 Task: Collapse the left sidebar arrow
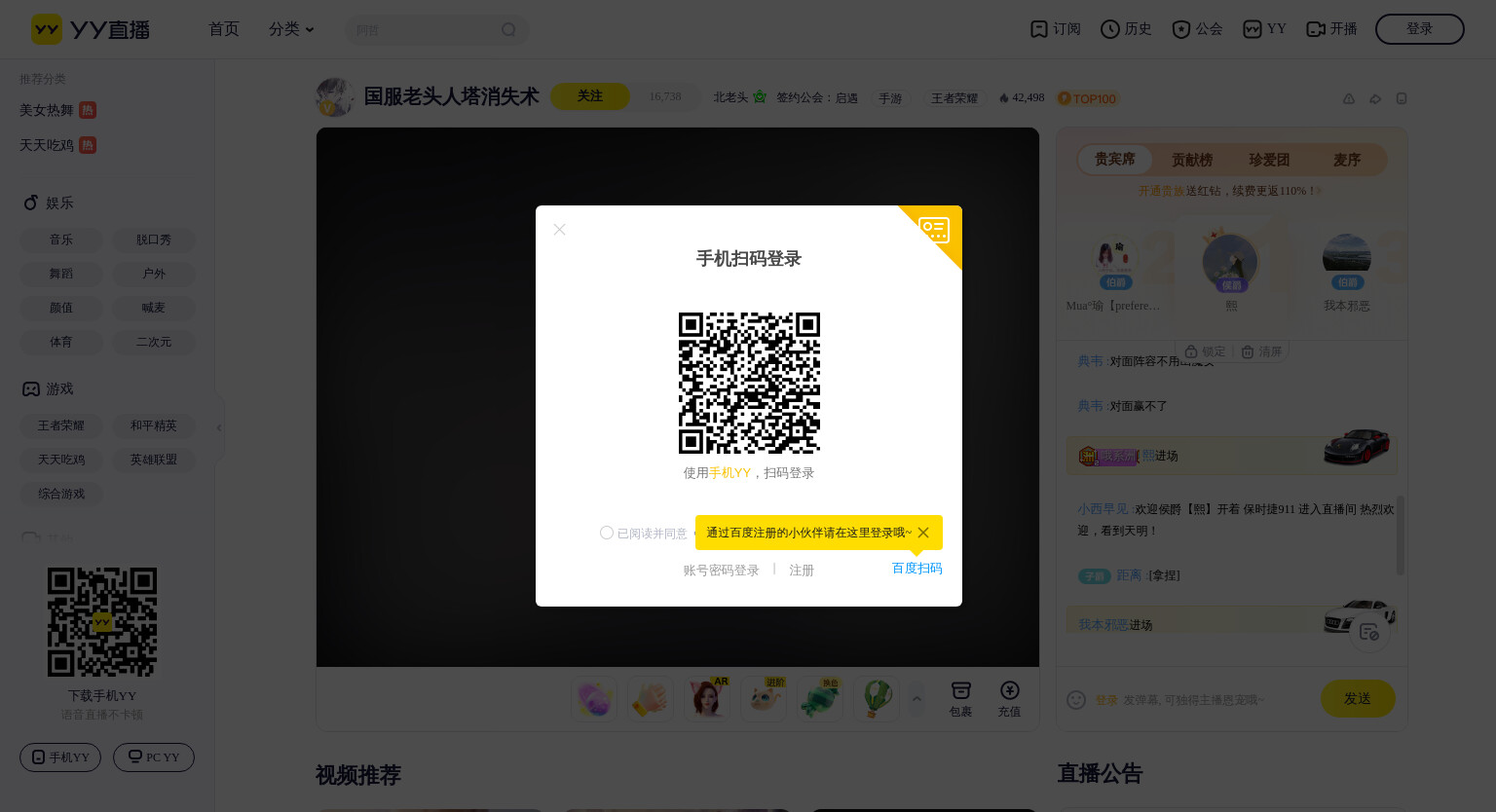(219, 427)
